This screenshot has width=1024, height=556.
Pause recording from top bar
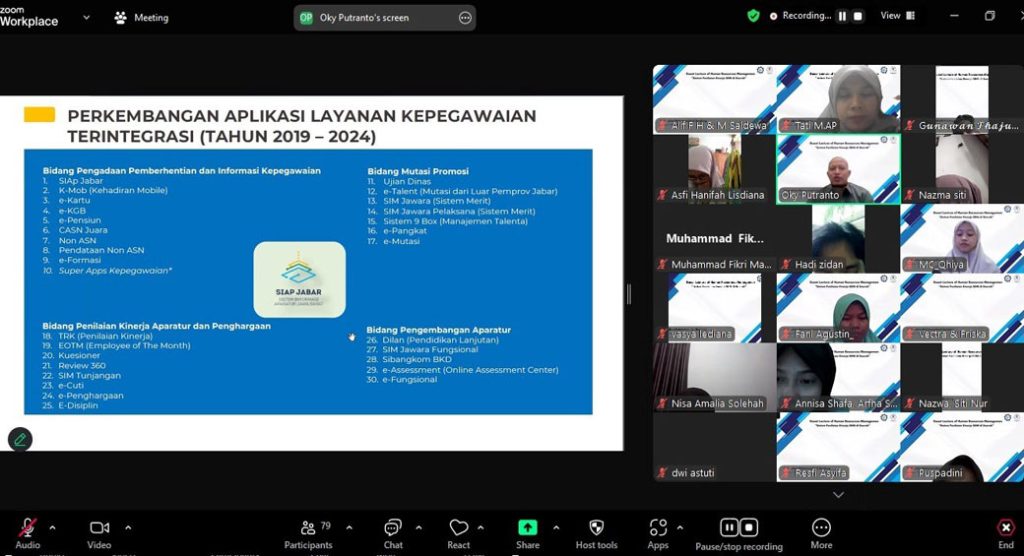[842, 16]
